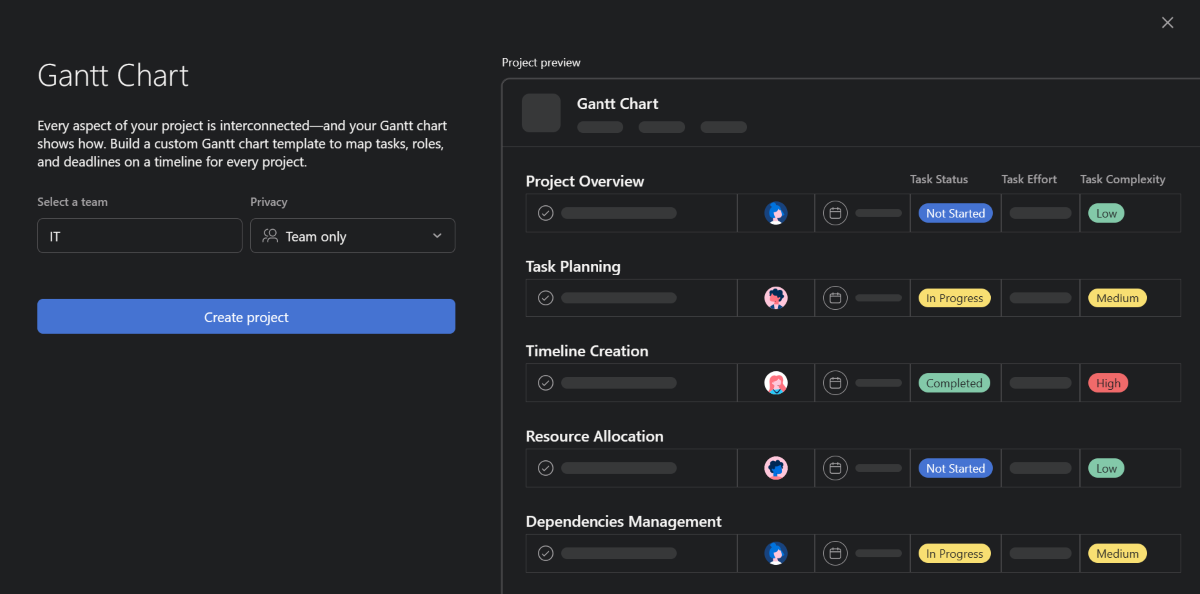
Task: Click the calendar icon in Task Planning row
Action: pos(836,298)
